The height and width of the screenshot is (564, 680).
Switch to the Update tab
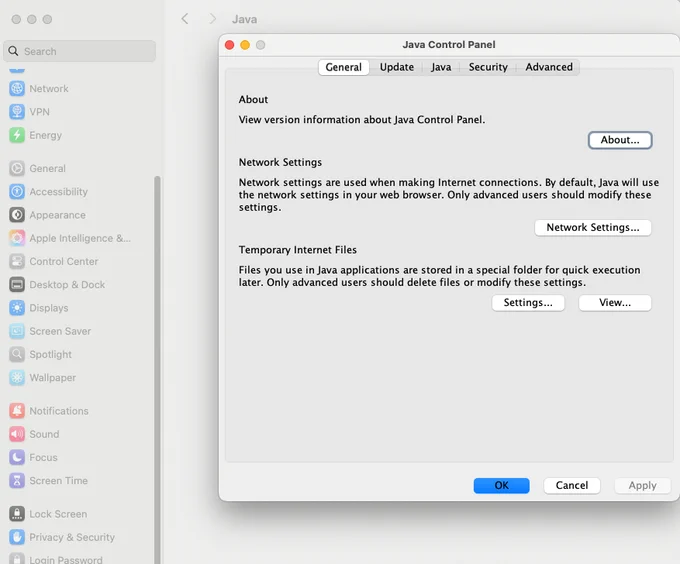(397, 67)
